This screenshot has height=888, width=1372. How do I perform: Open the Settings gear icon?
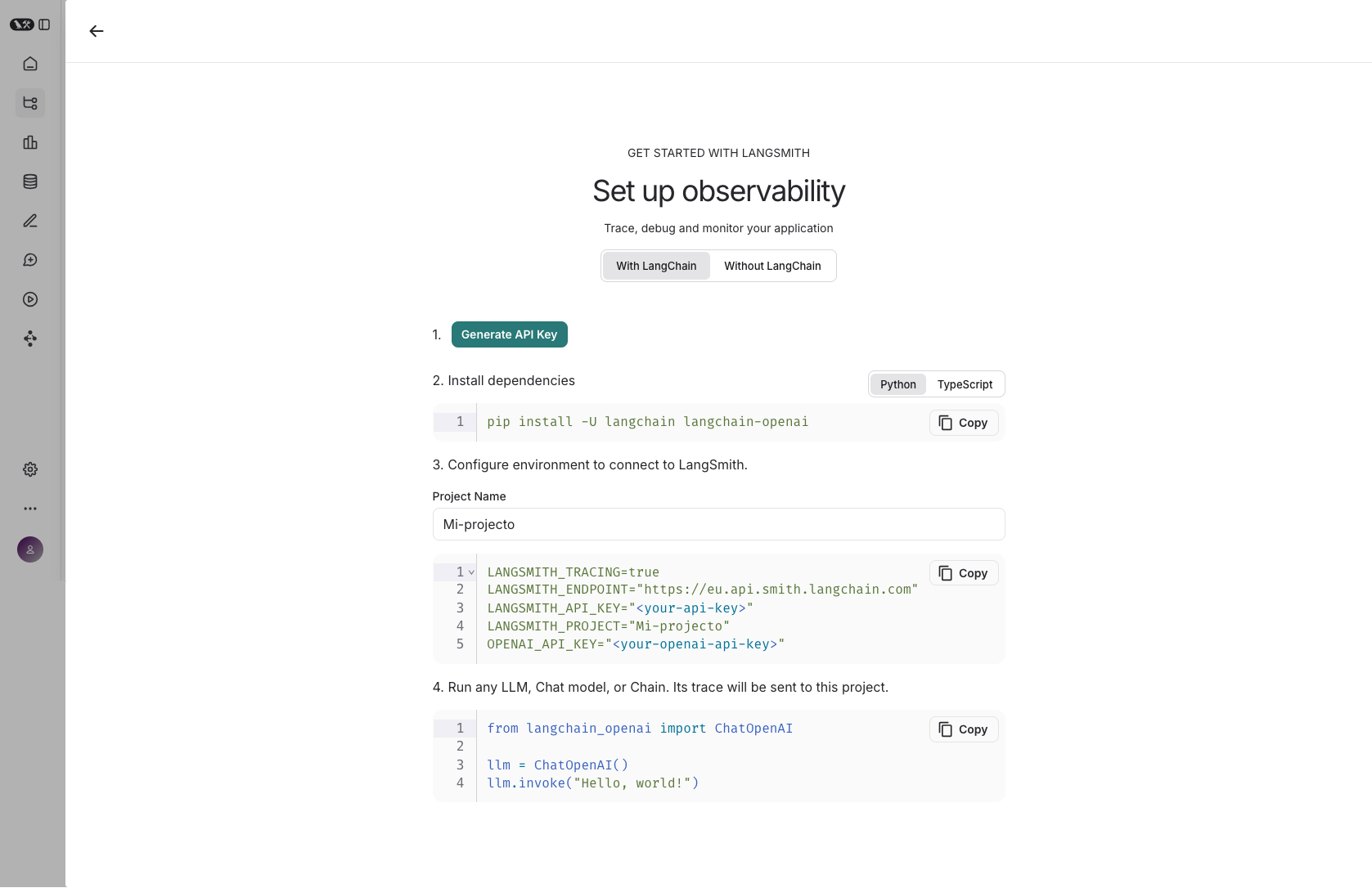(x=30, y=469)
